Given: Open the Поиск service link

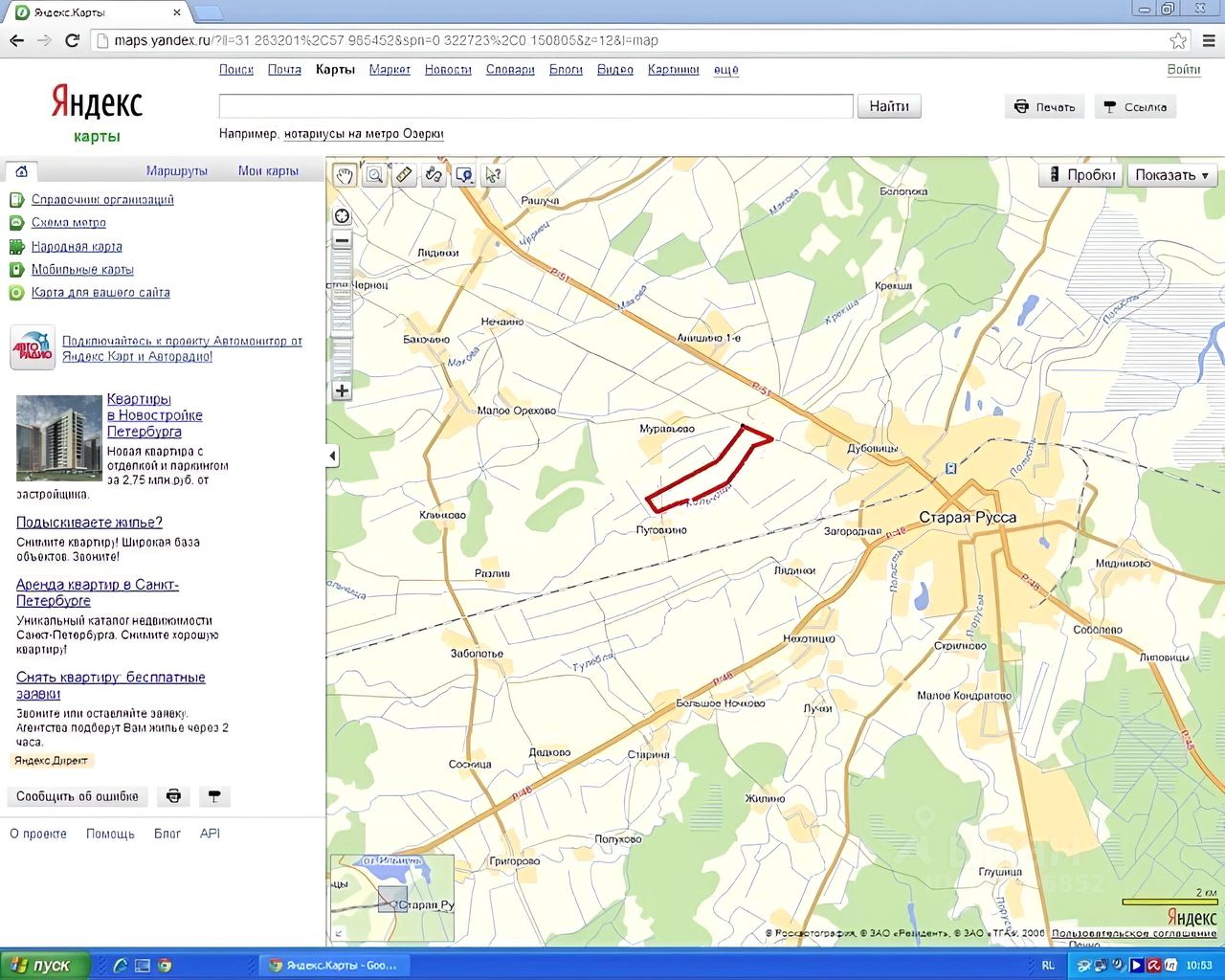Looking at the screenshot, I should coord(236,70).
